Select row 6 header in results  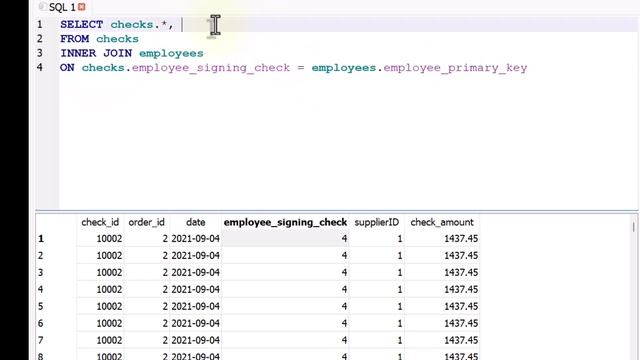(56, 323)
